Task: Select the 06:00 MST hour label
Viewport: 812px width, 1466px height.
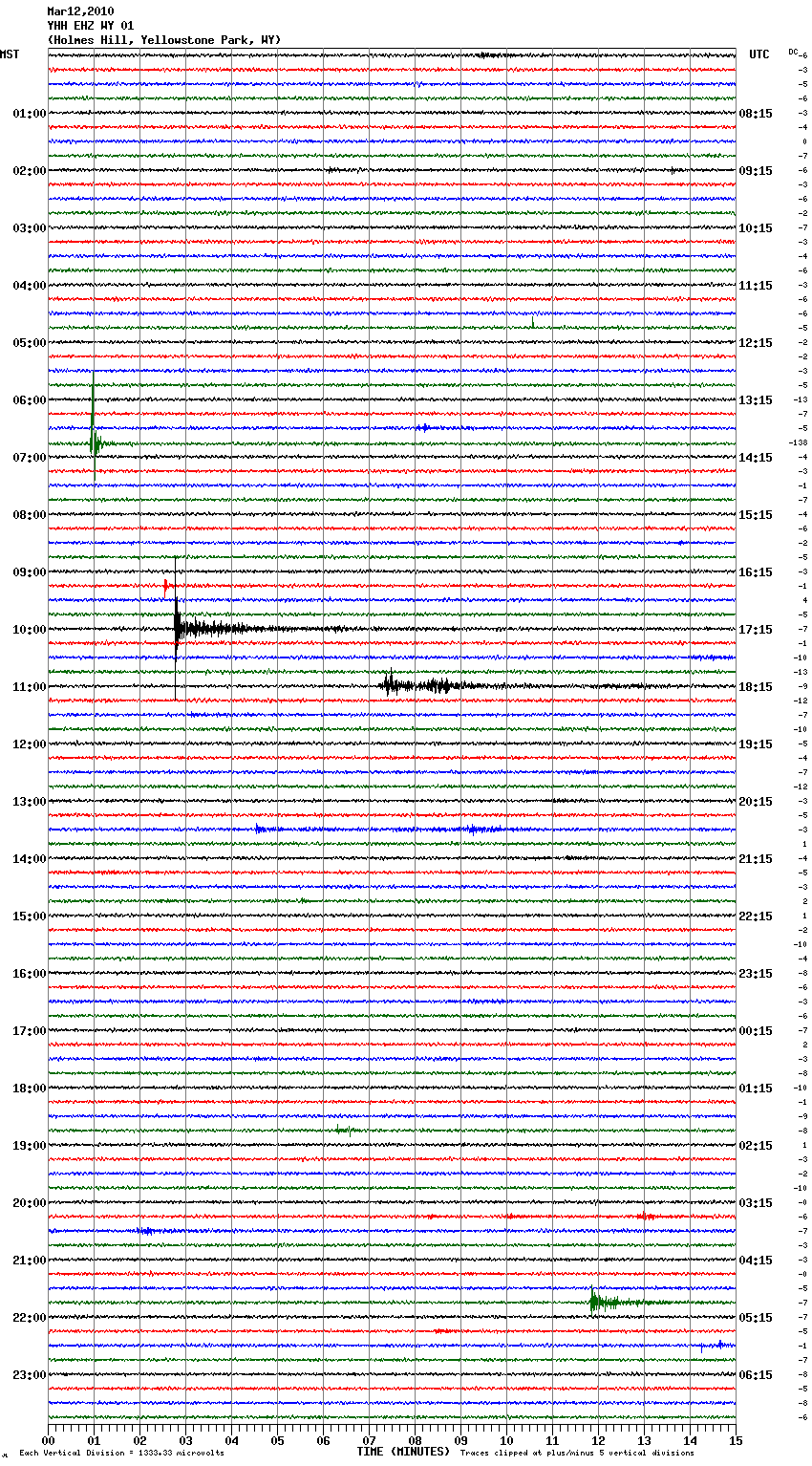Action: (x=30, y=400)
